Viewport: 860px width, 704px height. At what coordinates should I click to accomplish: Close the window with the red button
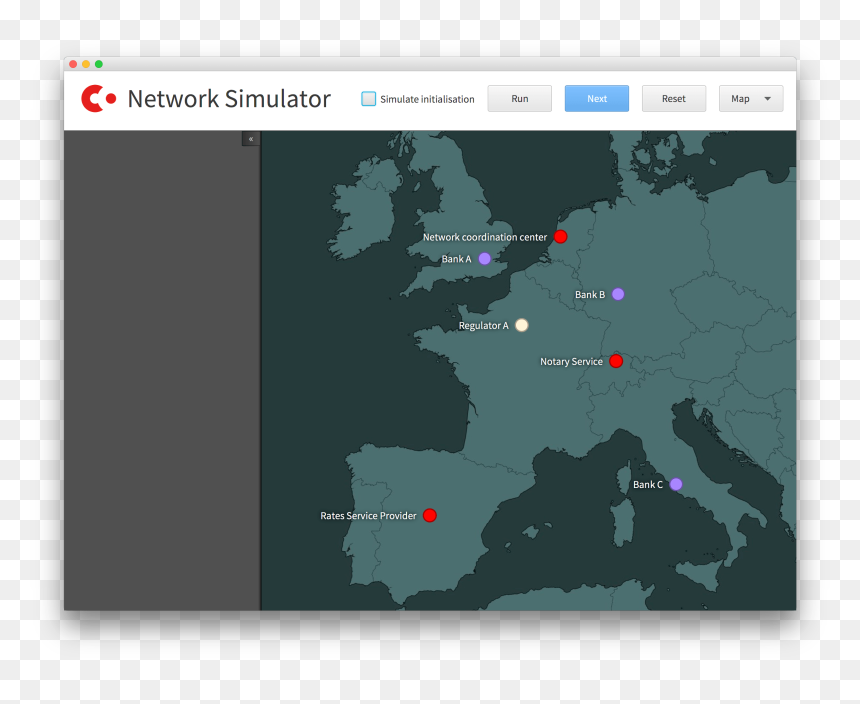[73, 64]
